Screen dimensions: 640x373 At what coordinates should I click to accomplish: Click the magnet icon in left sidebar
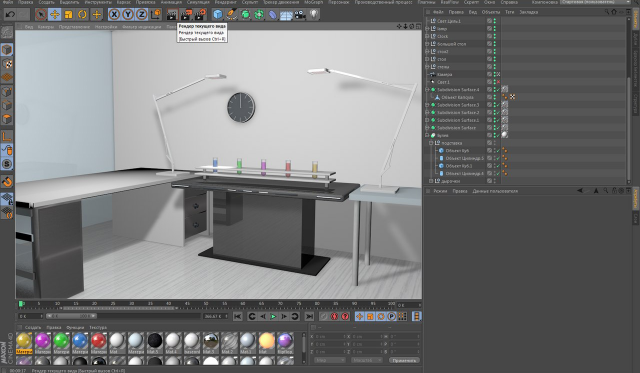(7, 182)
